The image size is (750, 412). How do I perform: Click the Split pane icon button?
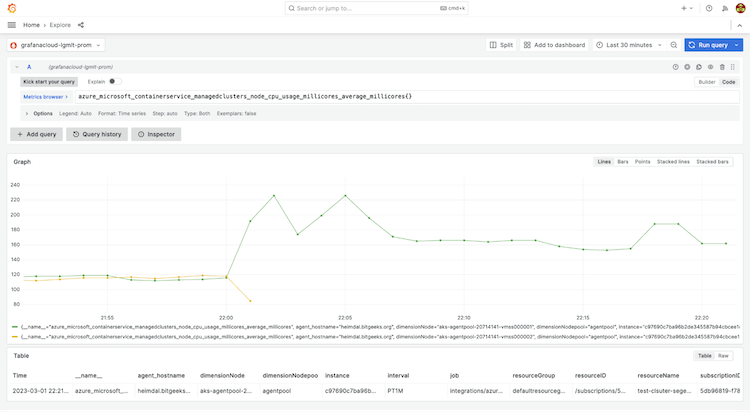click(x=501, y=45)
